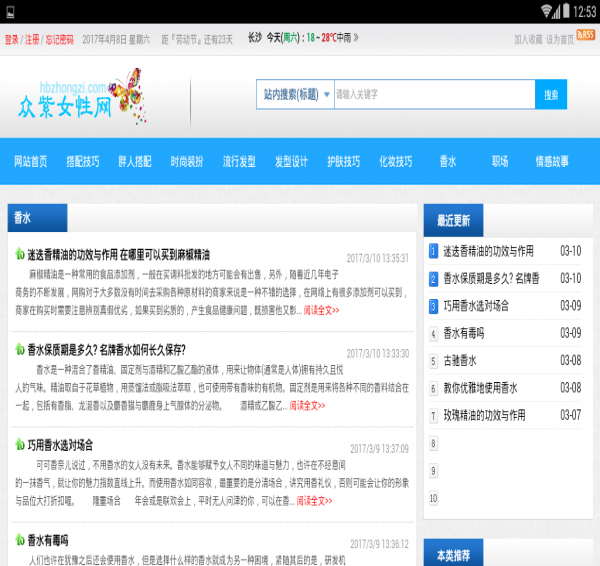
Task: Open the 搭配技巧 navigation item
Action: coord(83,161)
